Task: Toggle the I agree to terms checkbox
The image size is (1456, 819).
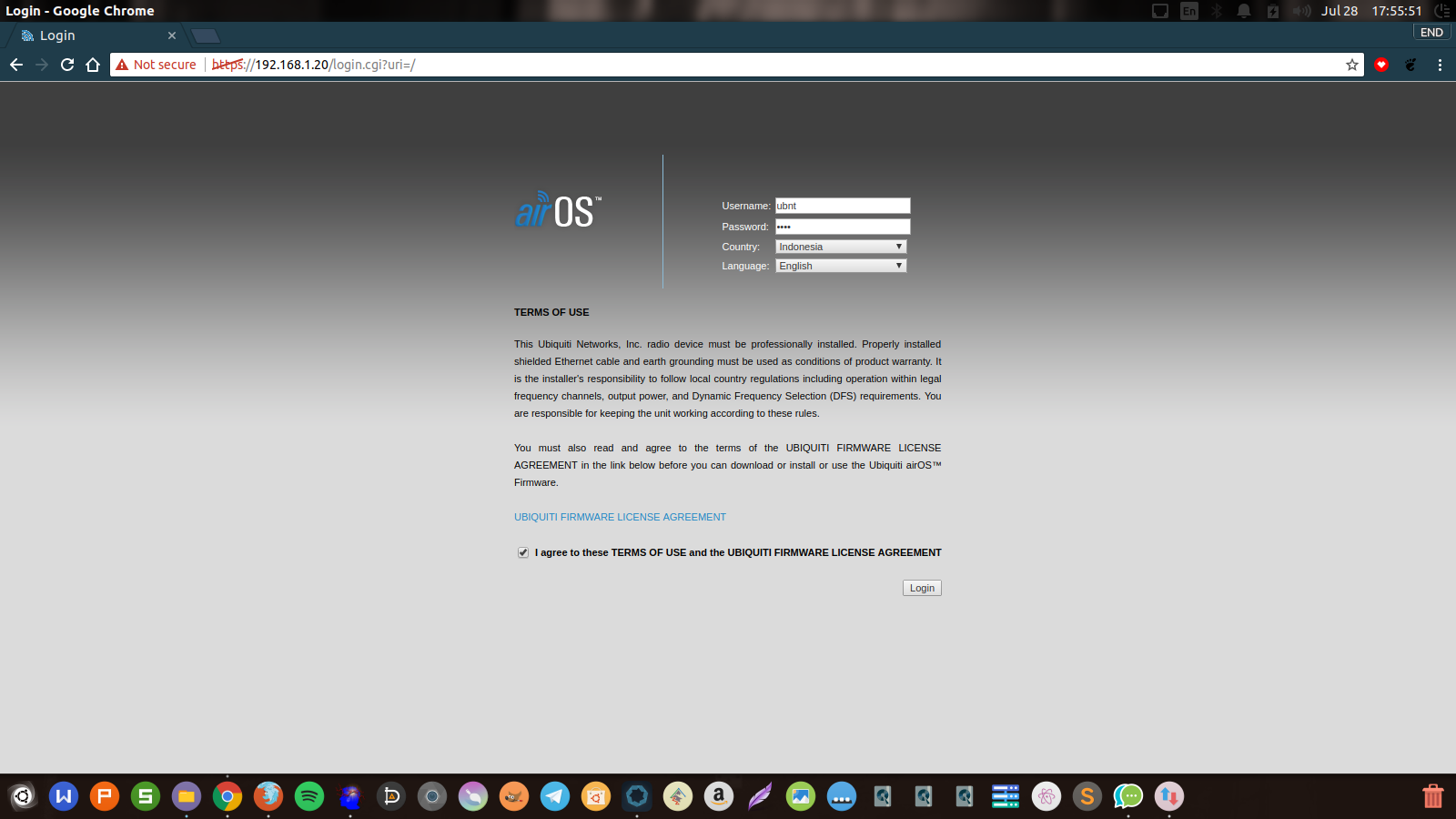Action: (523, 552)
